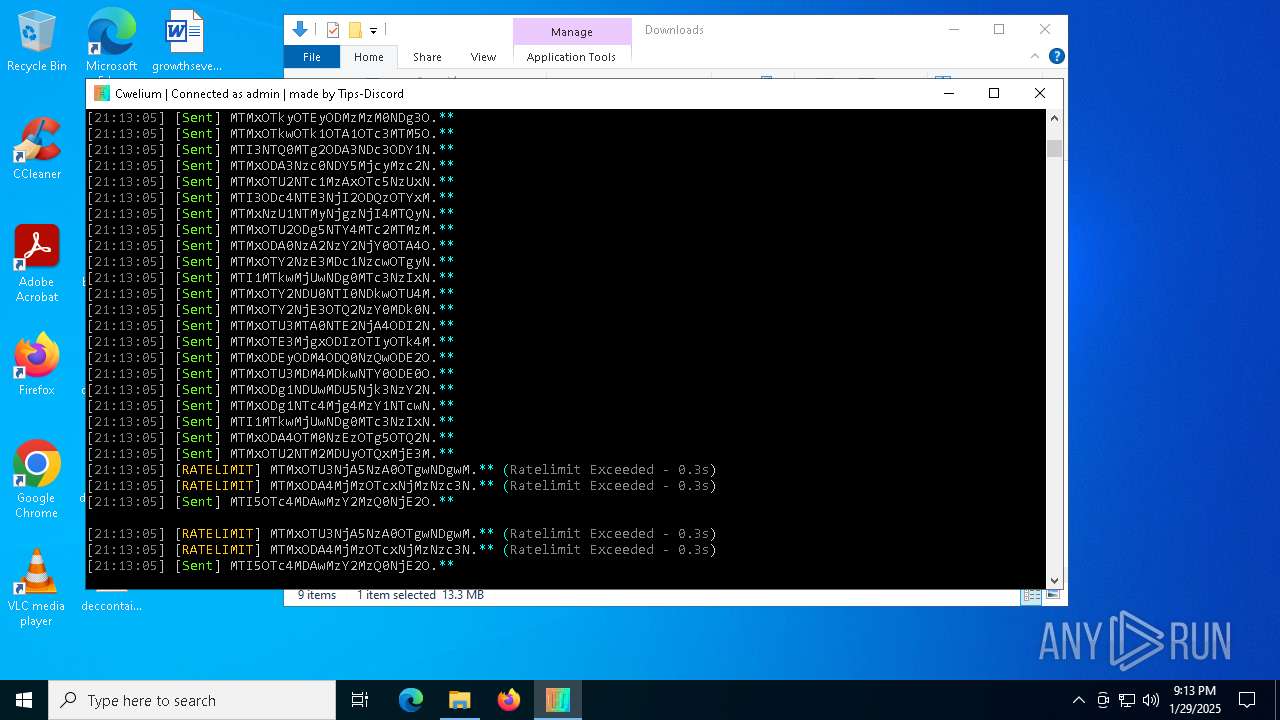Click the Type here to search box
Screen dimensions: 1280x720
(192, 700)
